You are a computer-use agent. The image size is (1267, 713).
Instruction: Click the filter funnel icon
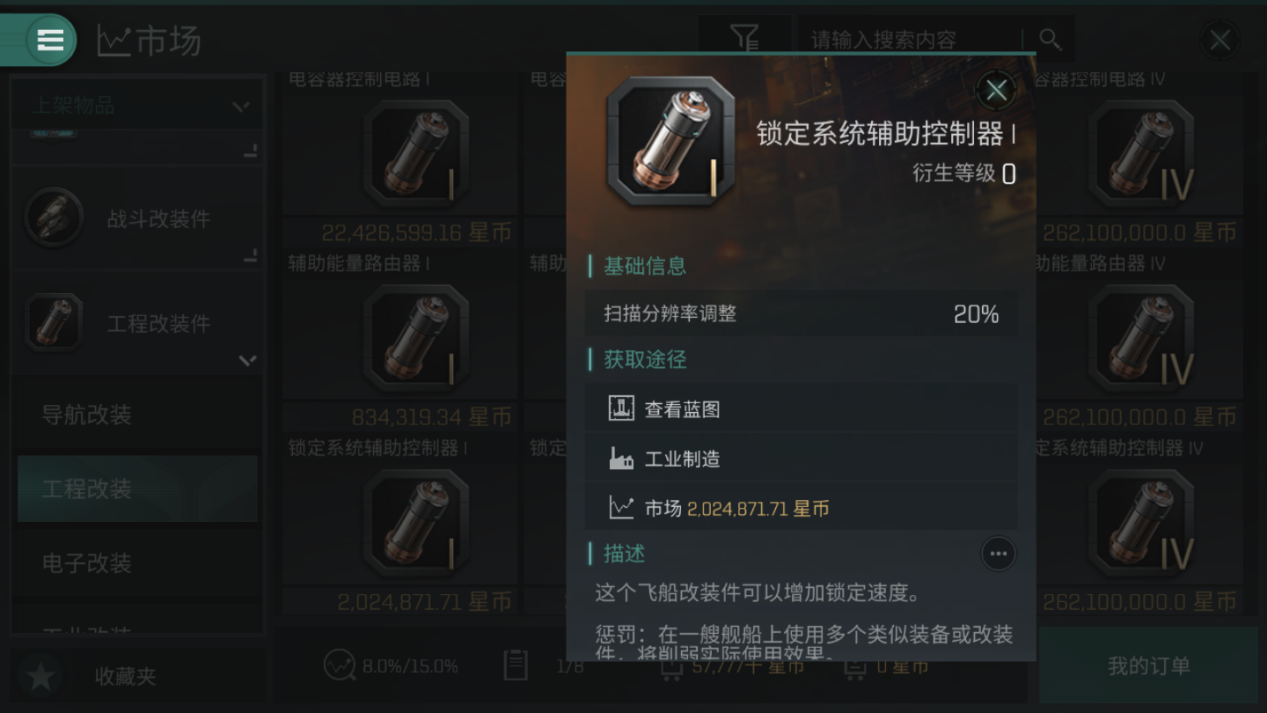pos(744,39)
